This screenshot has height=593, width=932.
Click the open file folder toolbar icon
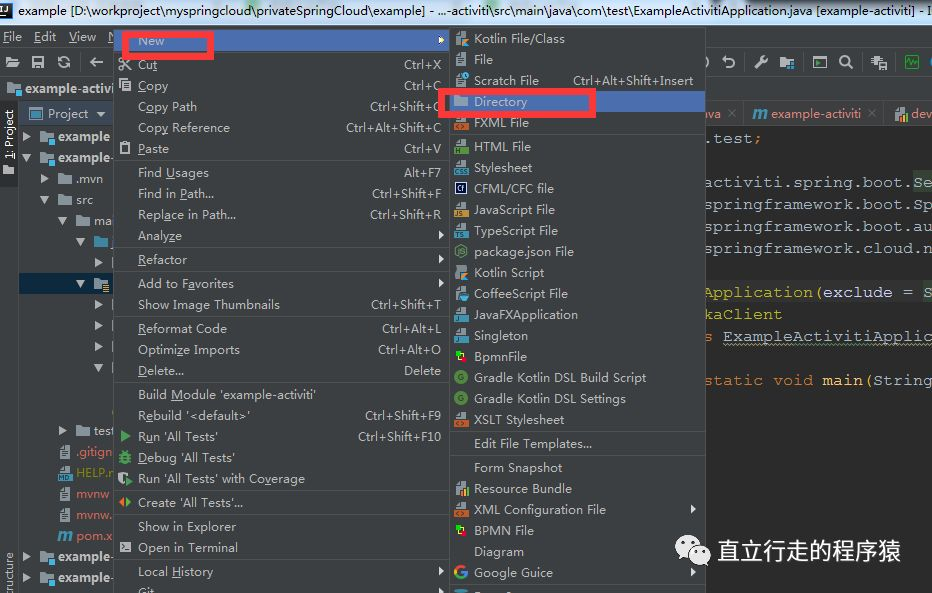[x=13, y=61]
